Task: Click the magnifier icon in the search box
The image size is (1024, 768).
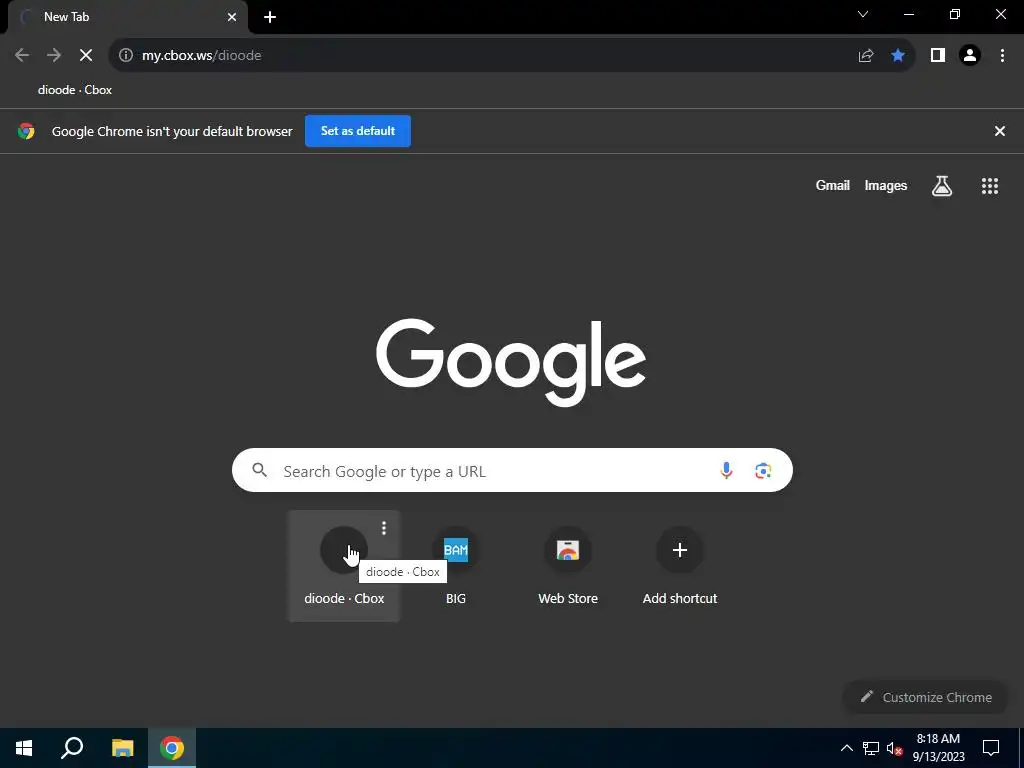Action: [x=259, y=470]
